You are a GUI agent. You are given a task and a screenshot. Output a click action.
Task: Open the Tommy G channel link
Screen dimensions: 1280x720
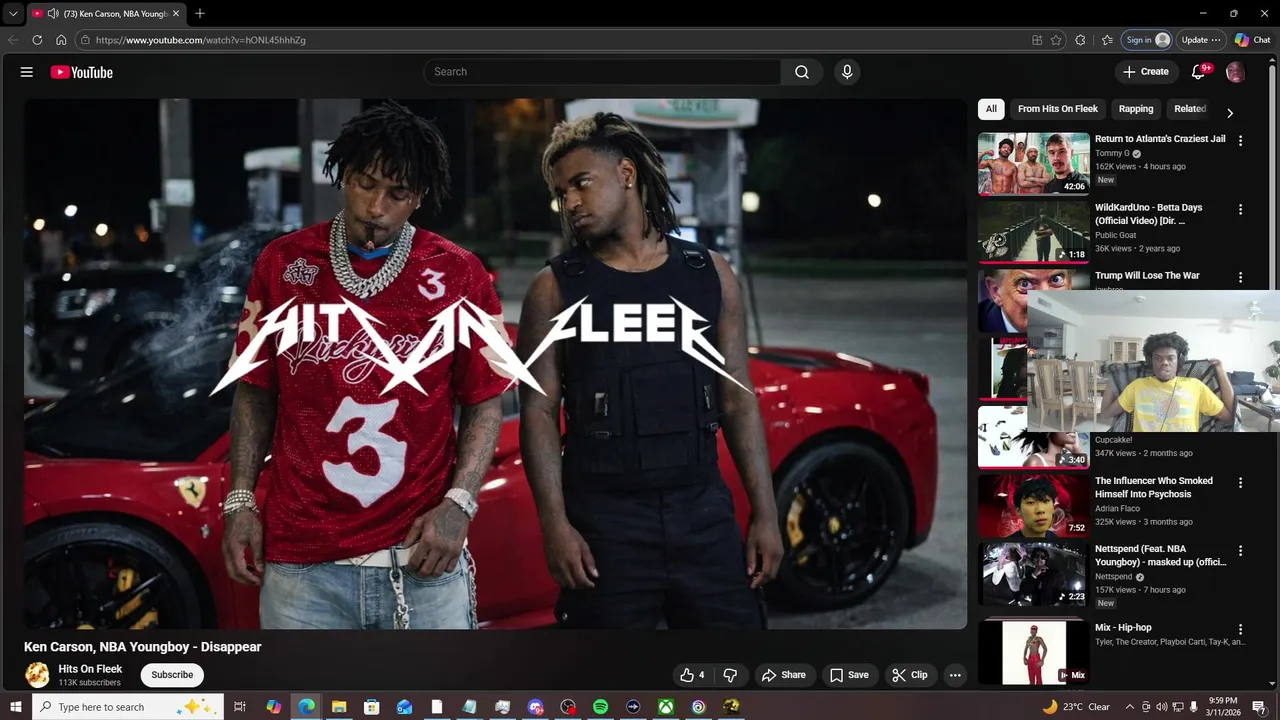click(1112, 154)
